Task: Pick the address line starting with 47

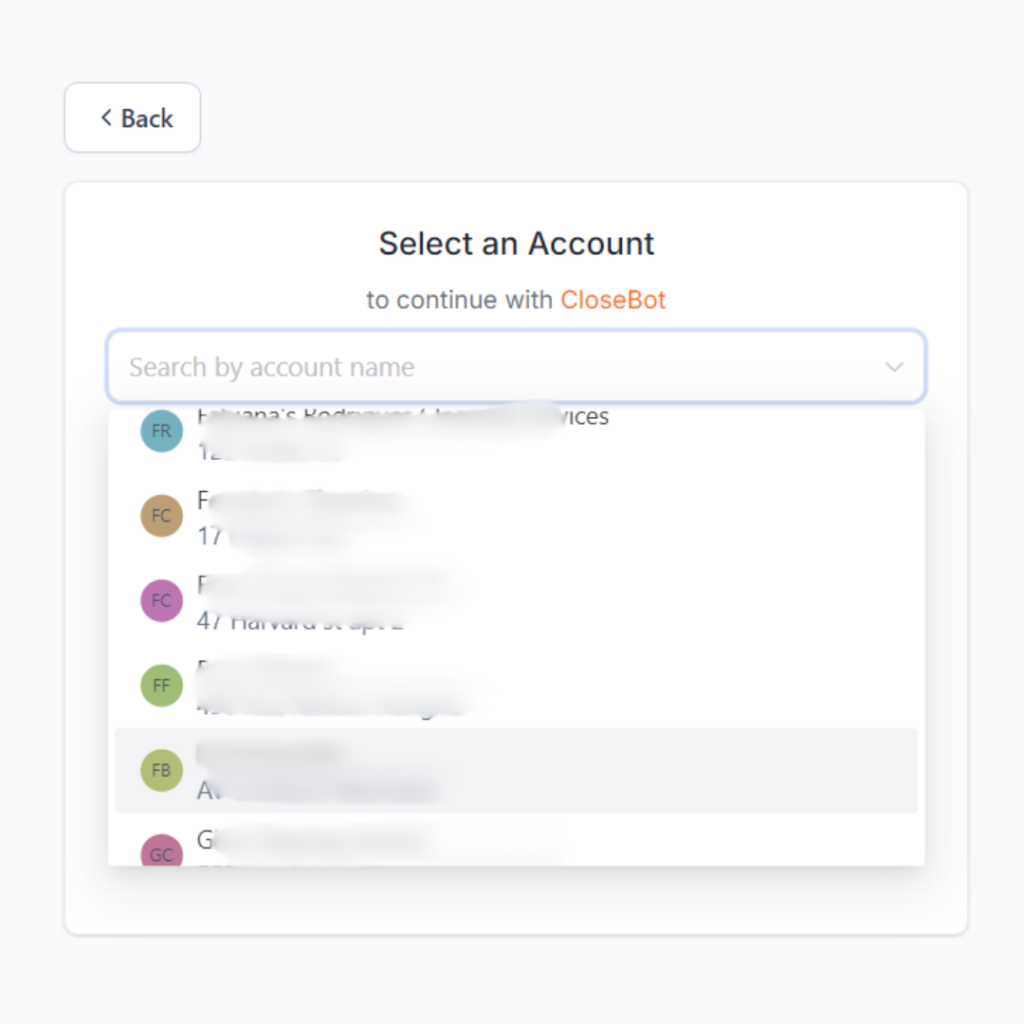Action: tap(300, 621)
